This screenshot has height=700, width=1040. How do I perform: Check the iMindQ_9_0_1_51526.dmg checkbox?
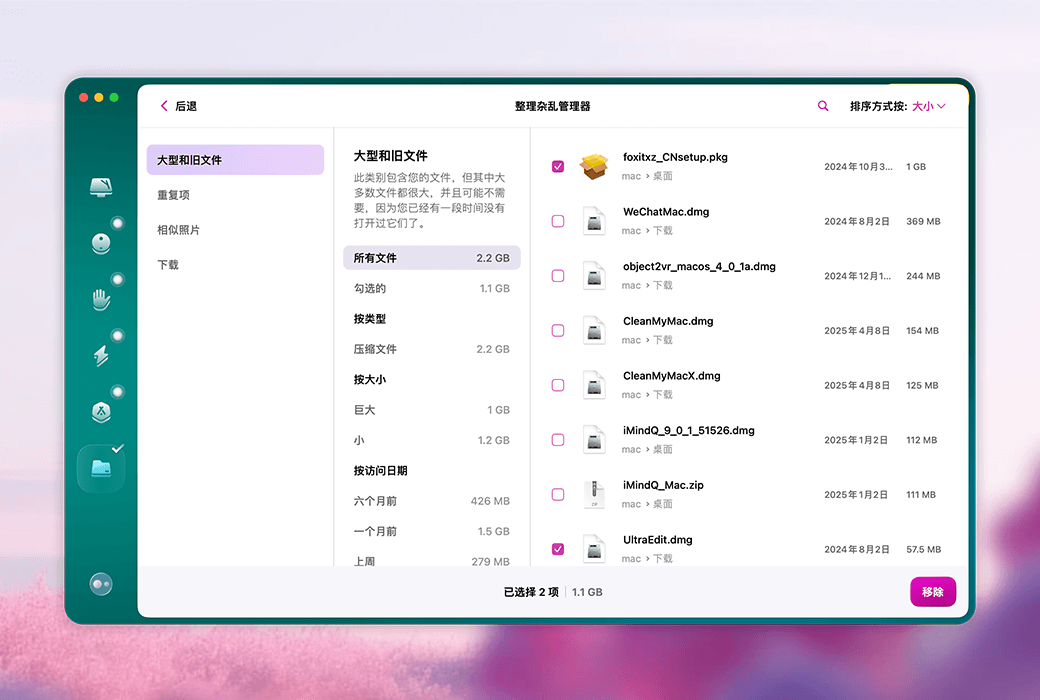(558, 440)
